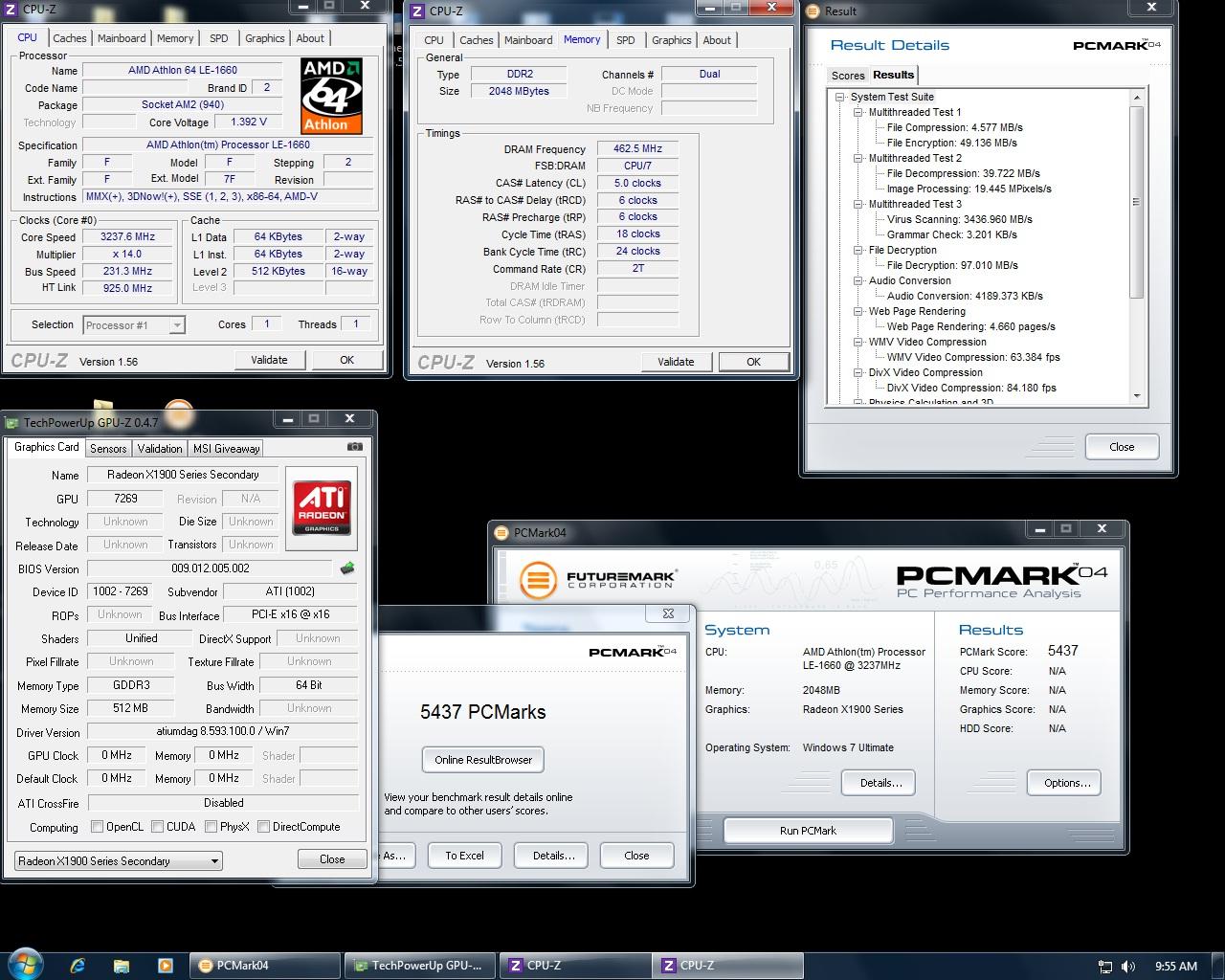Click the PCMark04 window title icon
The image size is (1225, 980).
coord(501,533)
